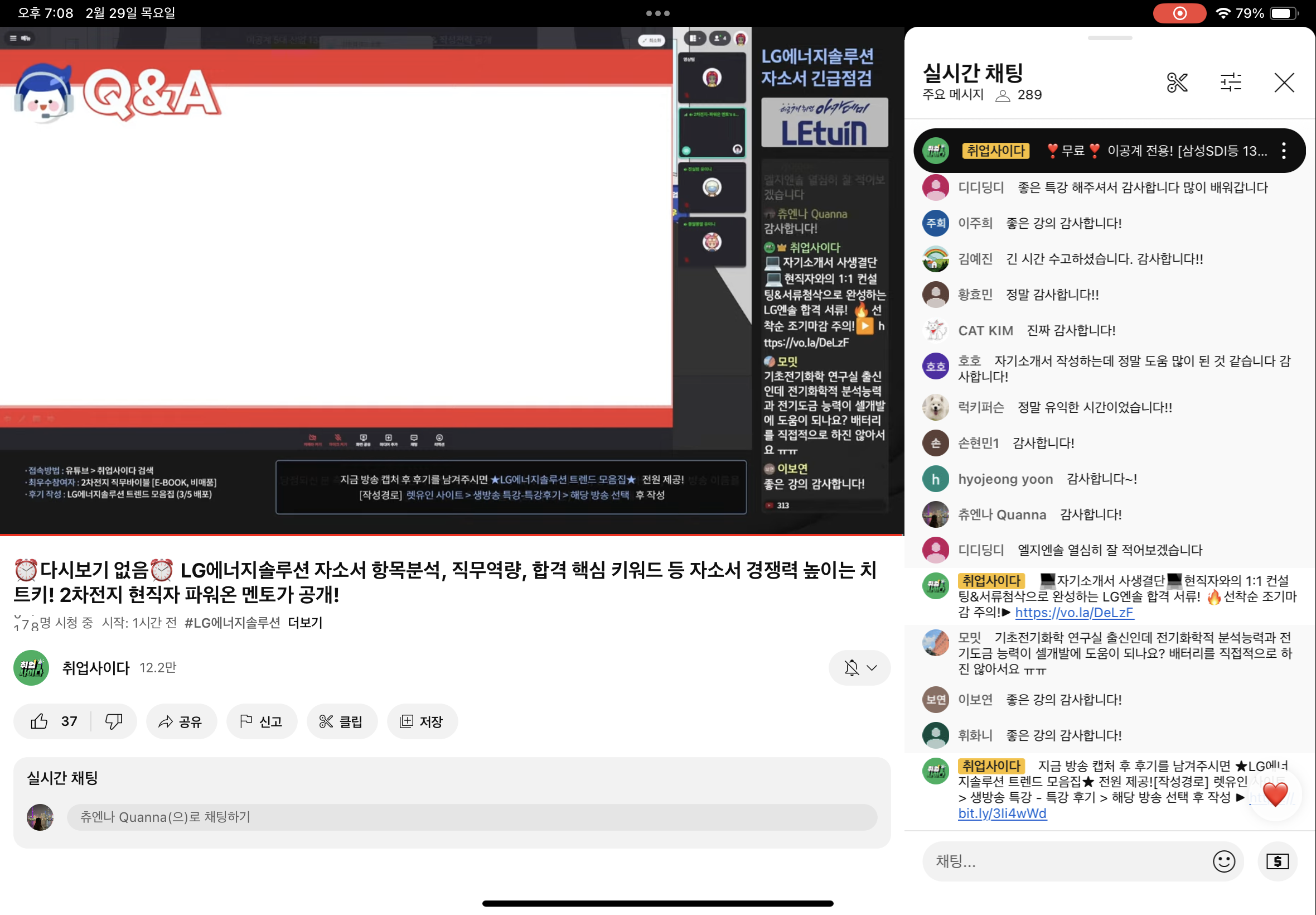
Task: Select hyojeong yoon's 감사합니다~! message
Action: click(x=1101, y=479)
